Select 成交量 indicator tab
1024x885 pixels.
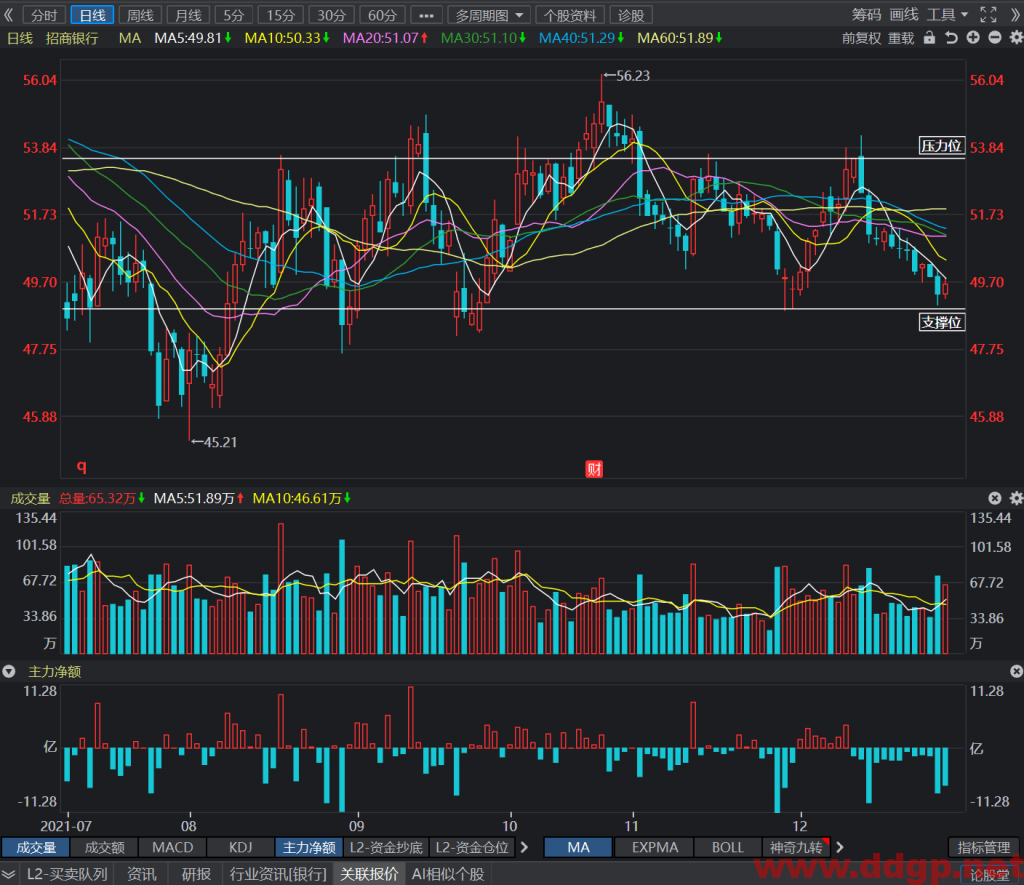37,847
